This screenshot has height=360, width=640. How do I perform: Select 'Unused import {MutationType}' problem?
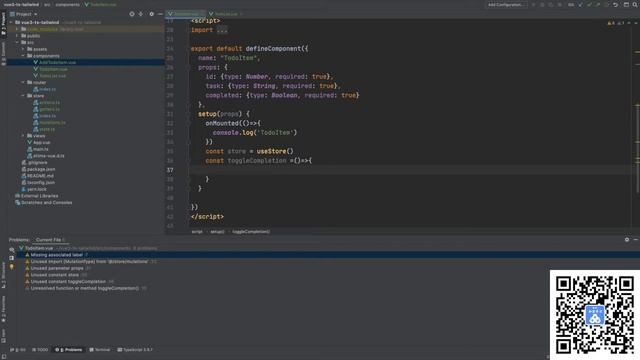[89, 262]
